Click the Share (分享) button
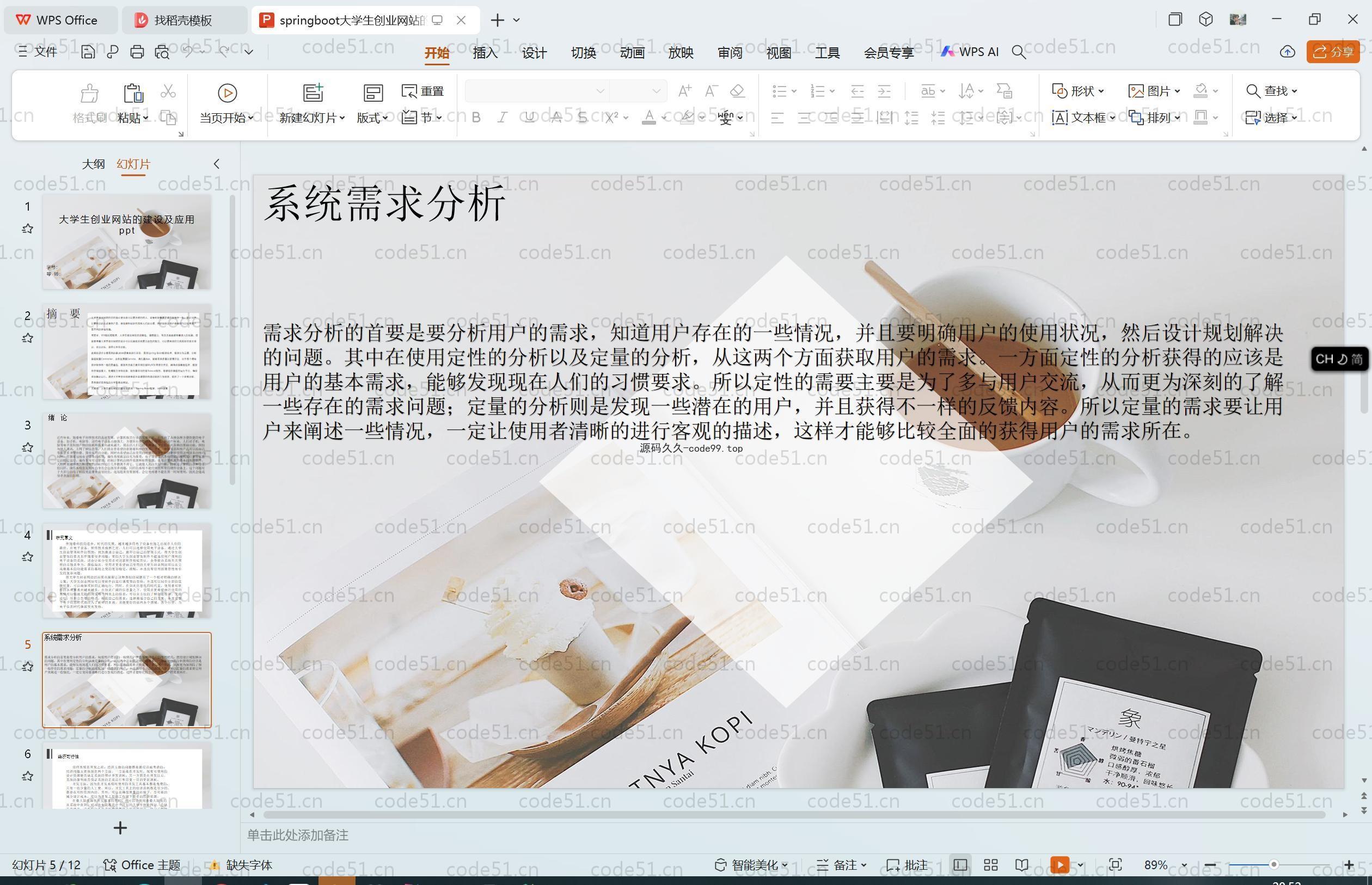Viewport: 1372px width, 885px height. tap(1333, 52)
